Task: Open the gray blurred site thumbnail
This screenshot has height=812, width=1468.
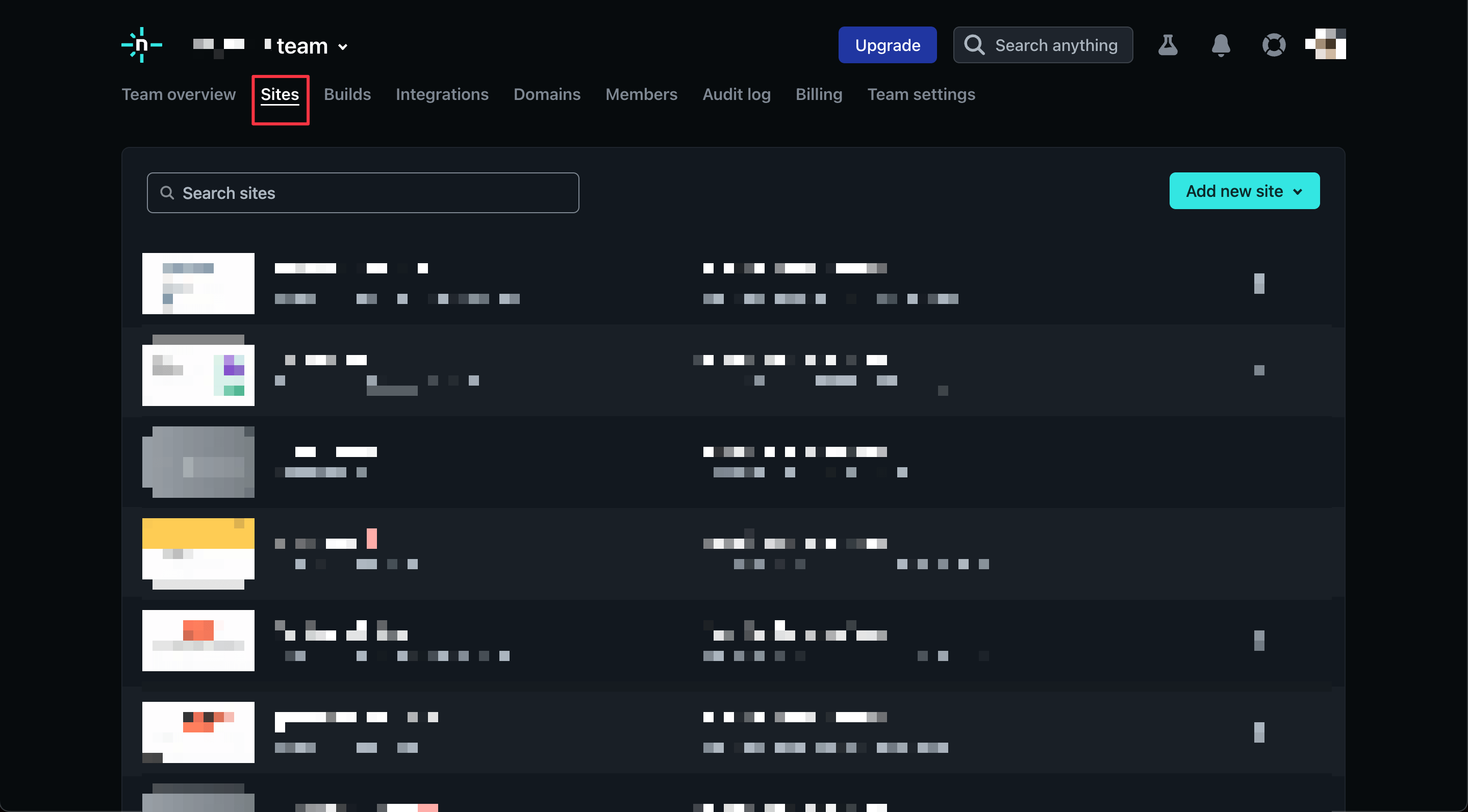Action: (x=198, y=462)
